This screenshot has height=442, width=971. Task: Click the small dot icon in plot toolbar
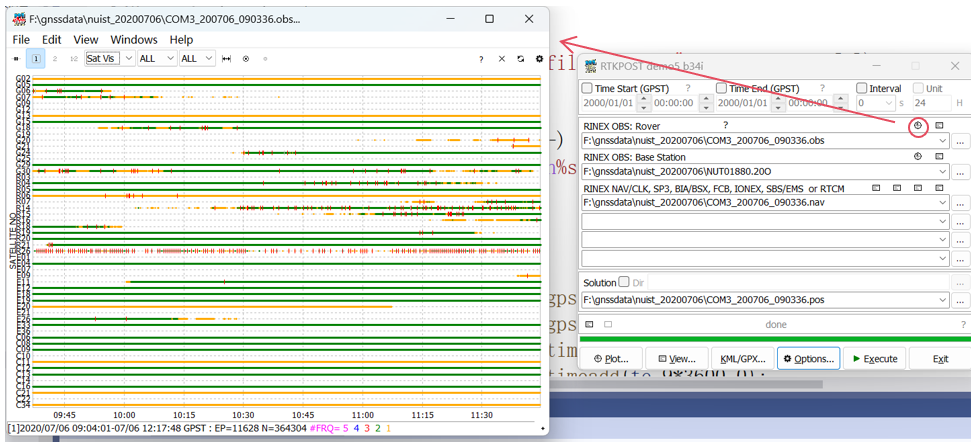[x=265, y=59]
